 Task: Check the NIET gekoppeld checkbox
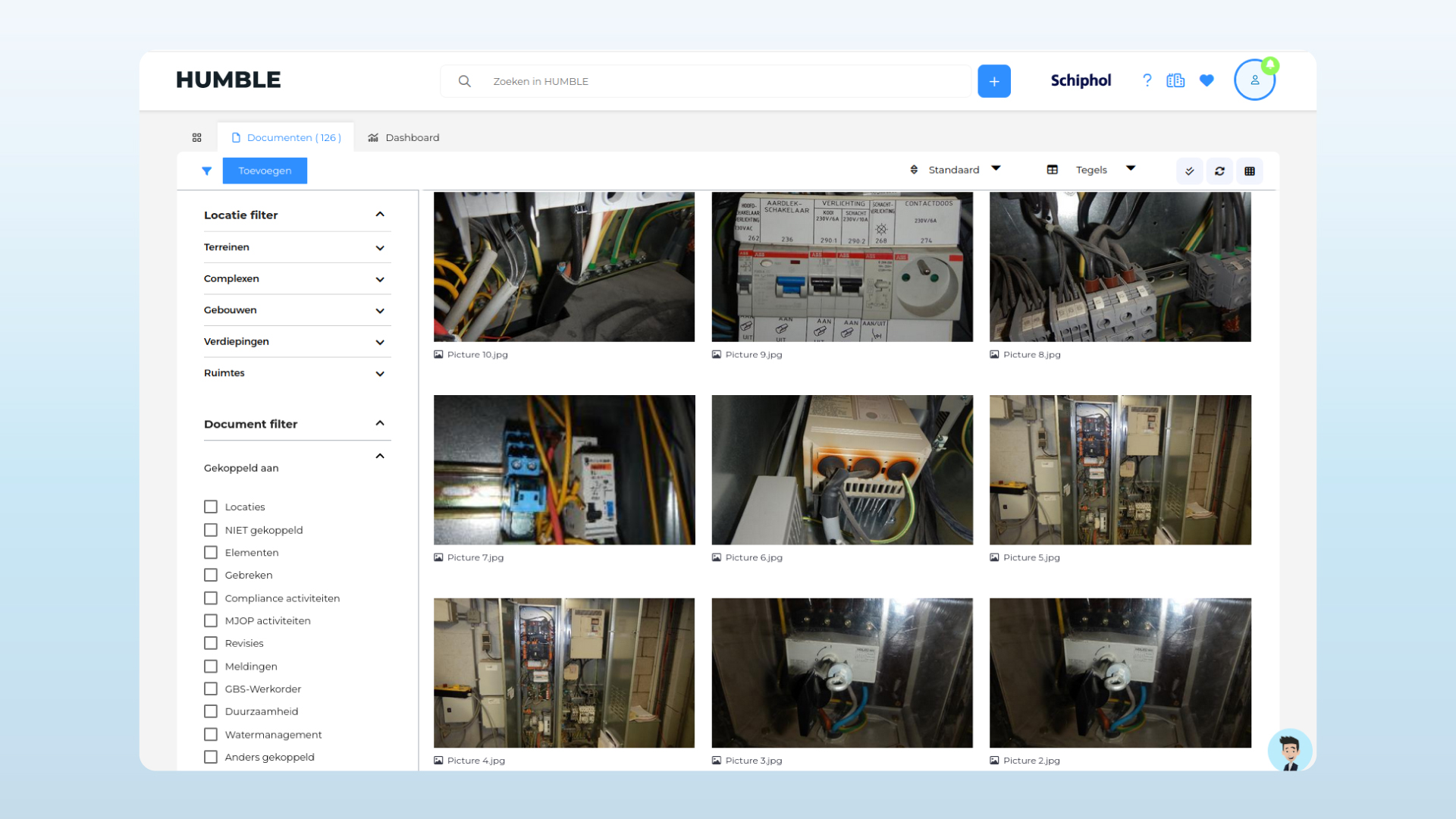point(211,530)
